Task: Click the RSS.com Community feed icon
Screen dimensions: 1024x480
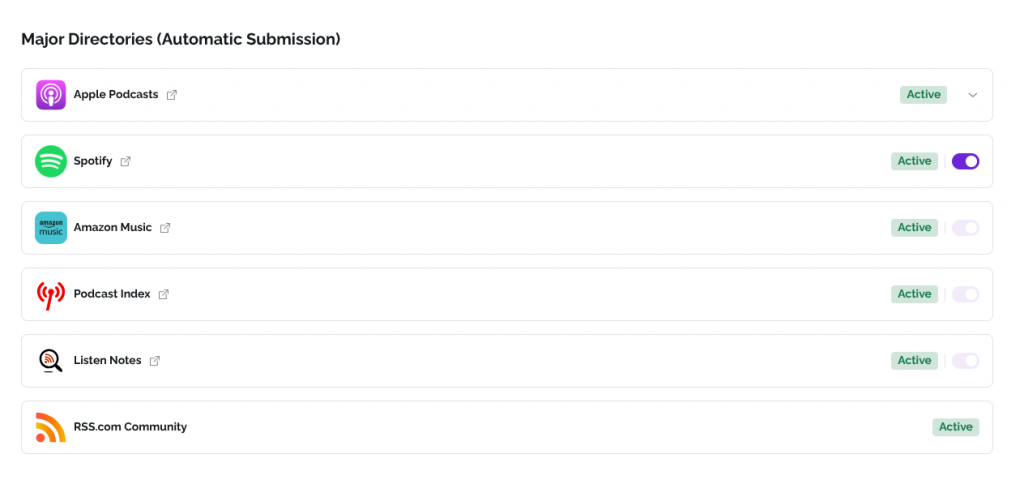Action: [51, 427]
